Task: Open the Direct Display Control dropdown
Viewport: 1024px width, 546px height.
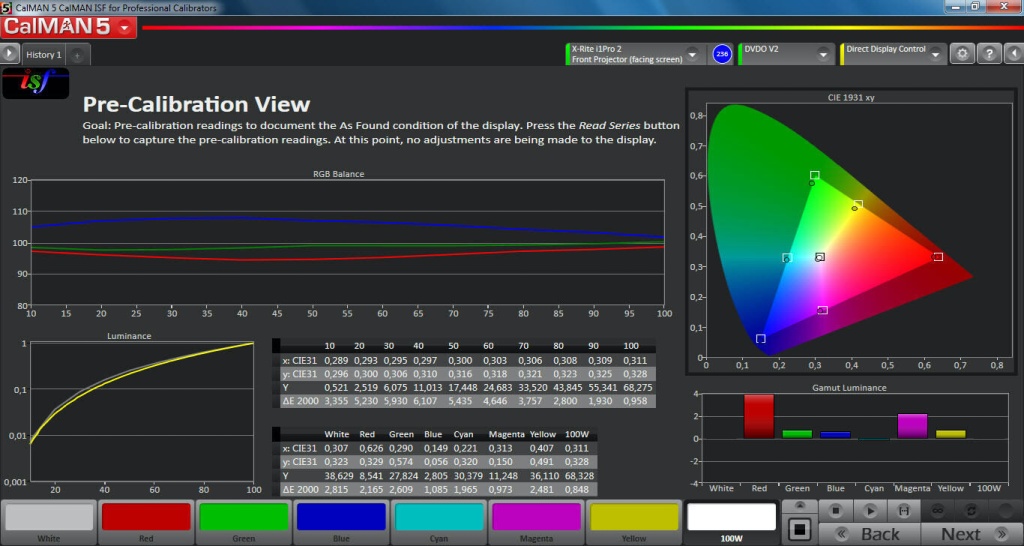Action: coord(935,55)
